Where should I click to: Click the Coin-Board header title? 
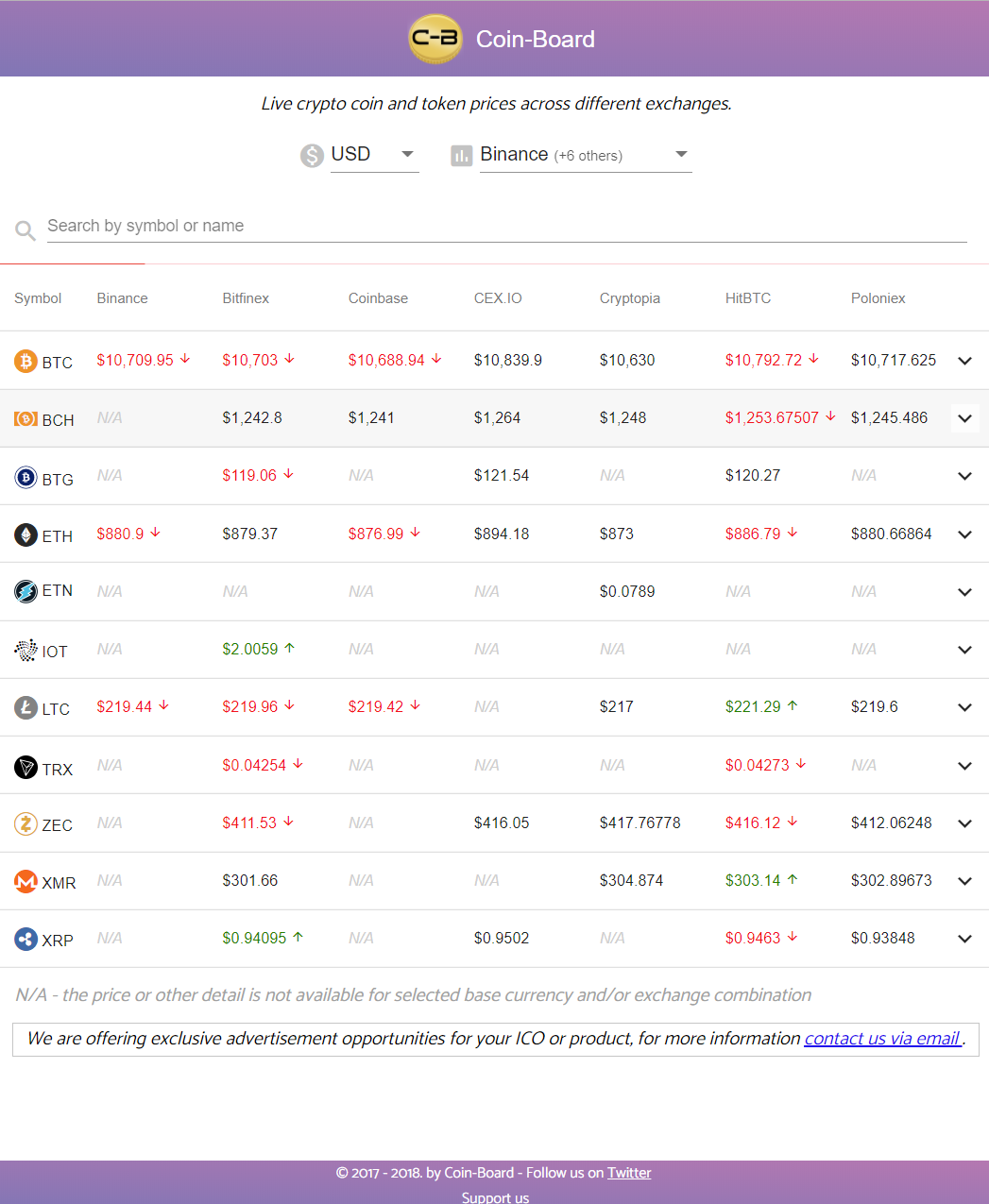pos(535,39)
